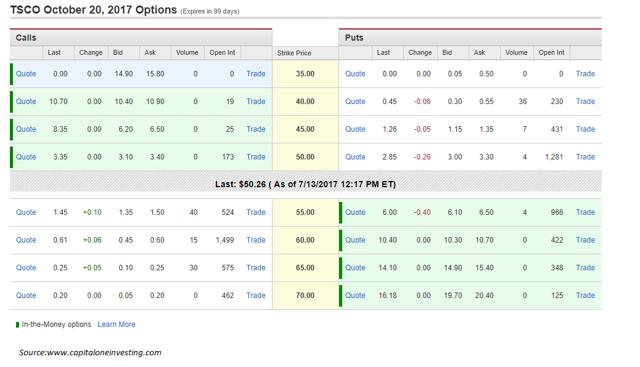Image resolution: width=640 pixels, height=367 pixels.
Task: Click Trade for 35.00 strike put
Action: [585, 74]
